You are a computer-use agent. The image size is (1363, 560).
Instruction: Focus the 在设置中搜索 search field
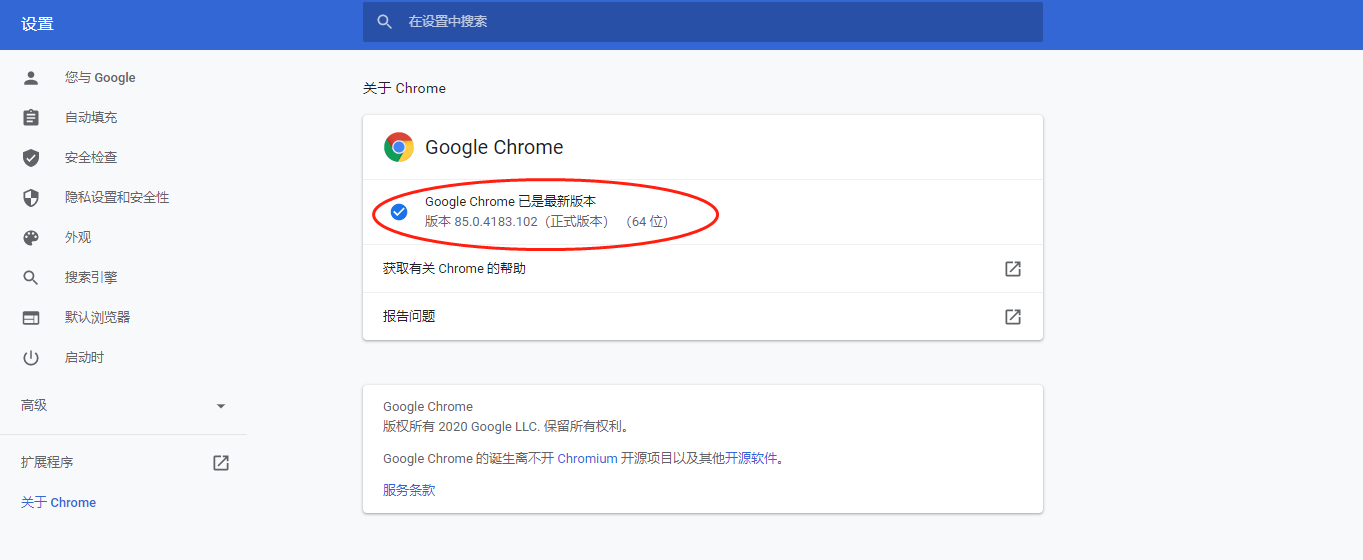tap(703, 21)
